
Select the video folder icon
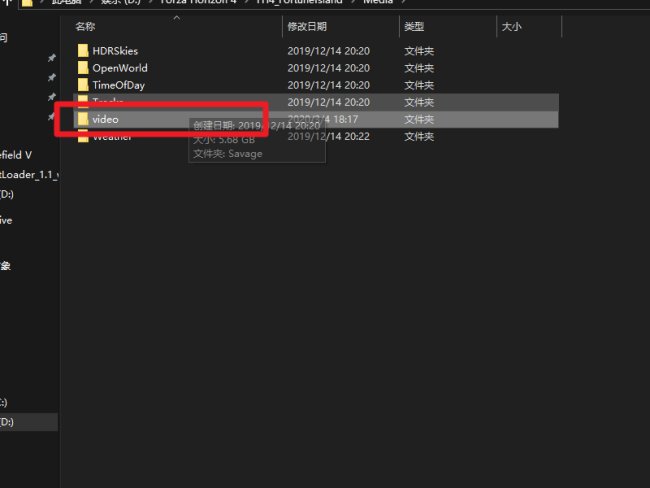click(x=83, y=119)
